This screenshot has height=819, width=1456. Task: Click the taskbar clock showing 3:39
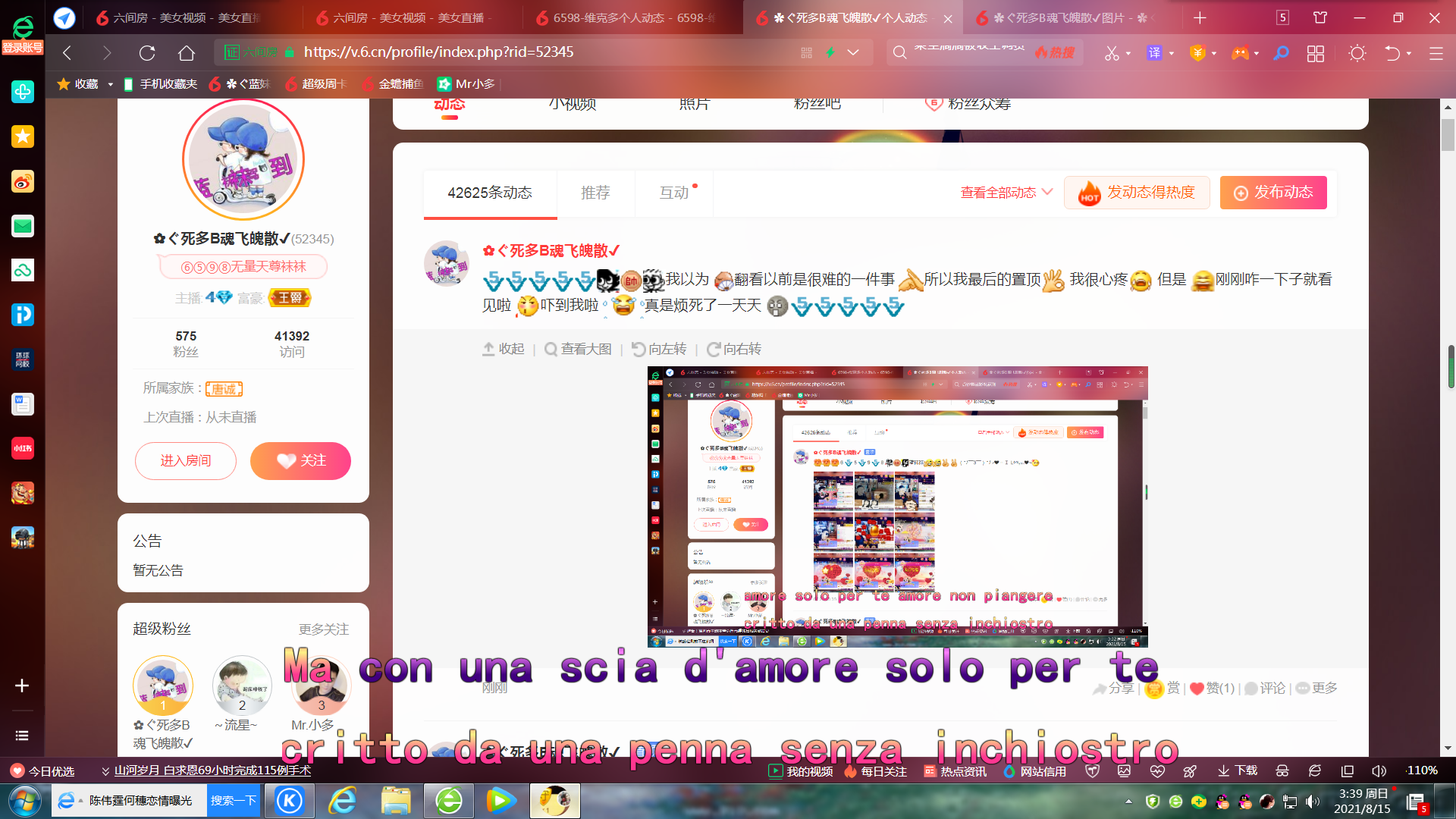[1363, 801]
